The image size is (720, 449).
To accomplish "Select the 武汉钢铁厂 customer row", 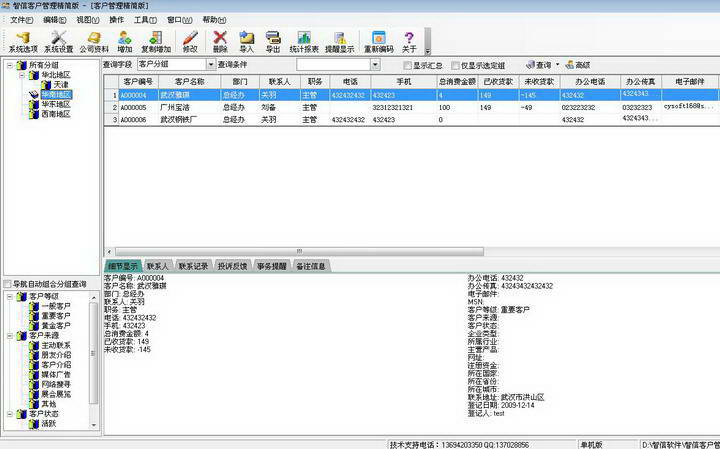I will [x=411, y=119].
